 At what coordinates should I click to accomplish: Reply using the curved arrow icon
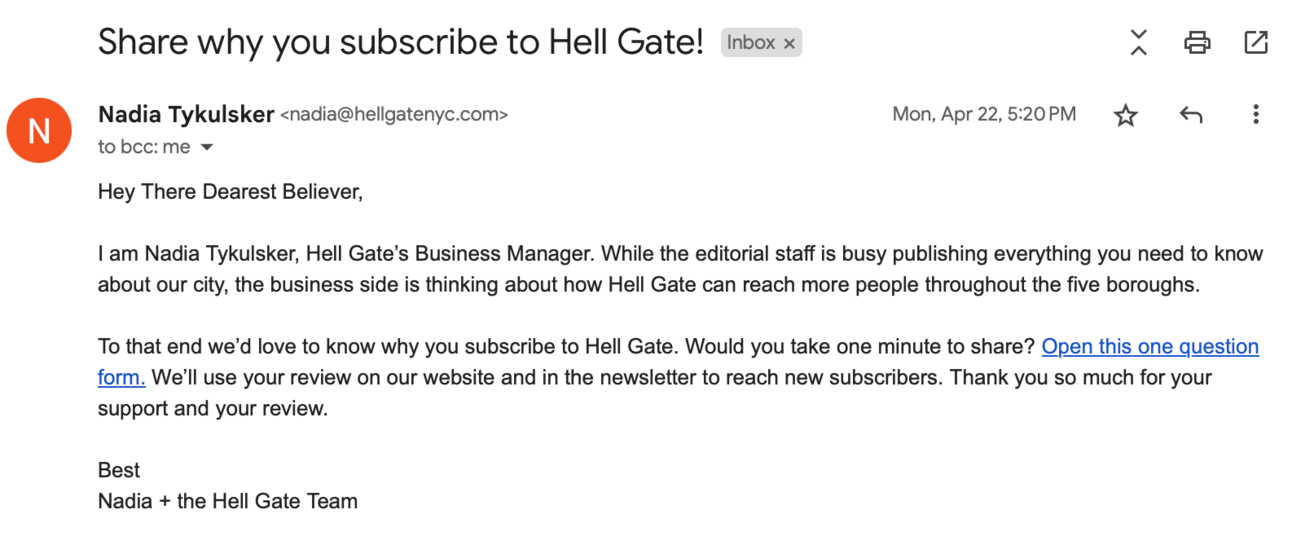coord(1190,115)
